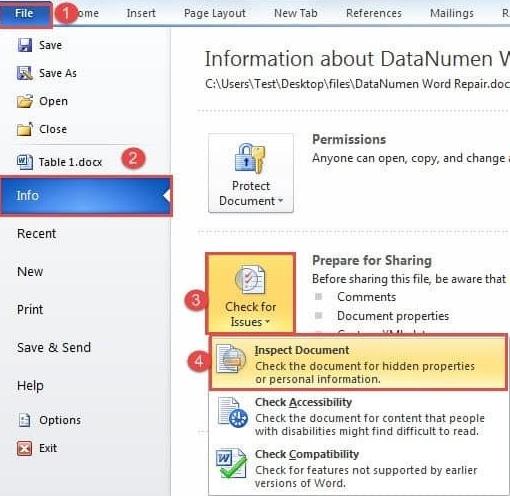Image resolution: width=510 pixels, height=496 pixels.
Task: Open the Help section
Action: (30, 386)
